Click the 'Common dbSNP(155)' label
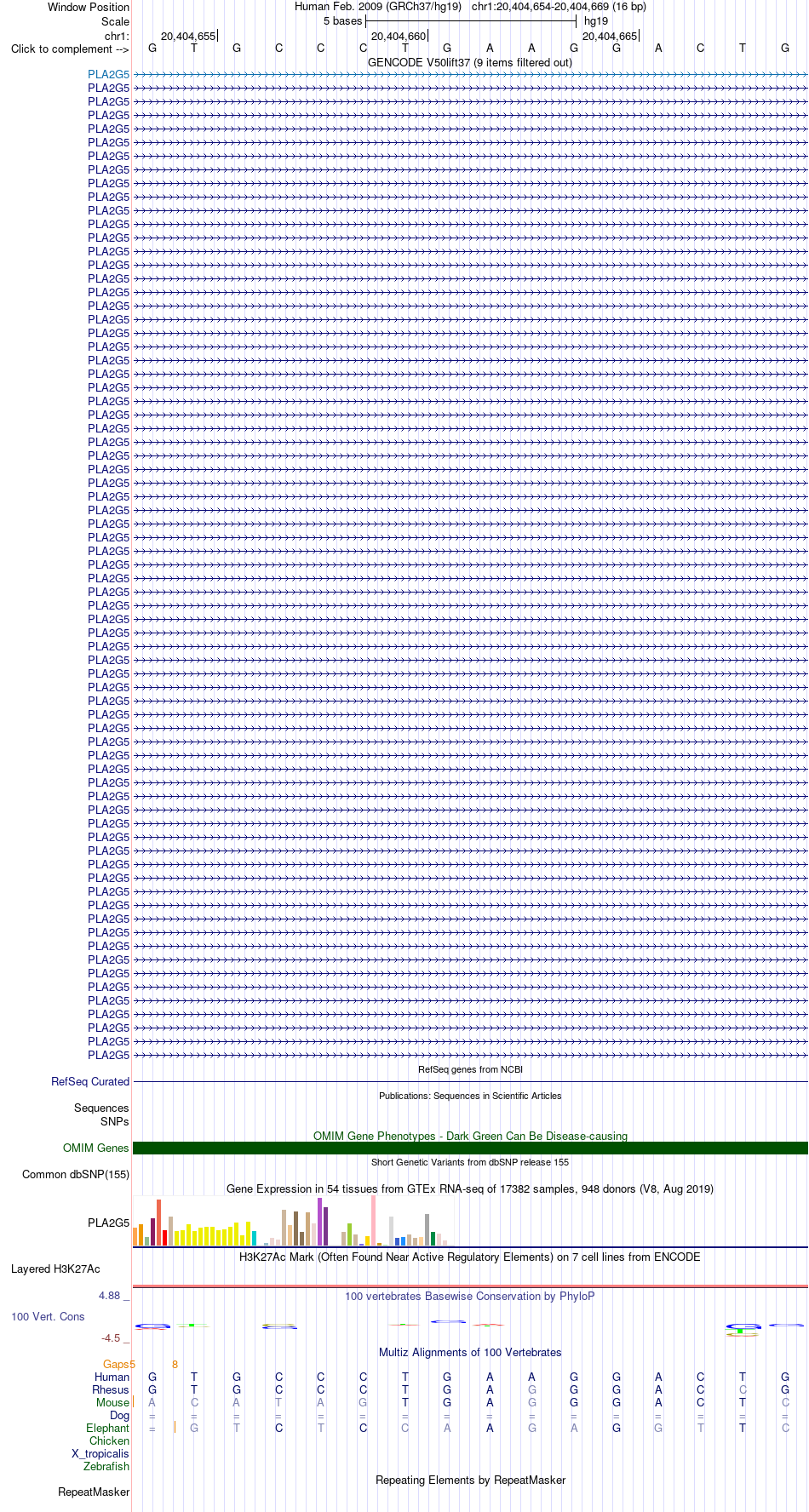This screenshot has width=809, height=1512. (x=76, y=1174)
